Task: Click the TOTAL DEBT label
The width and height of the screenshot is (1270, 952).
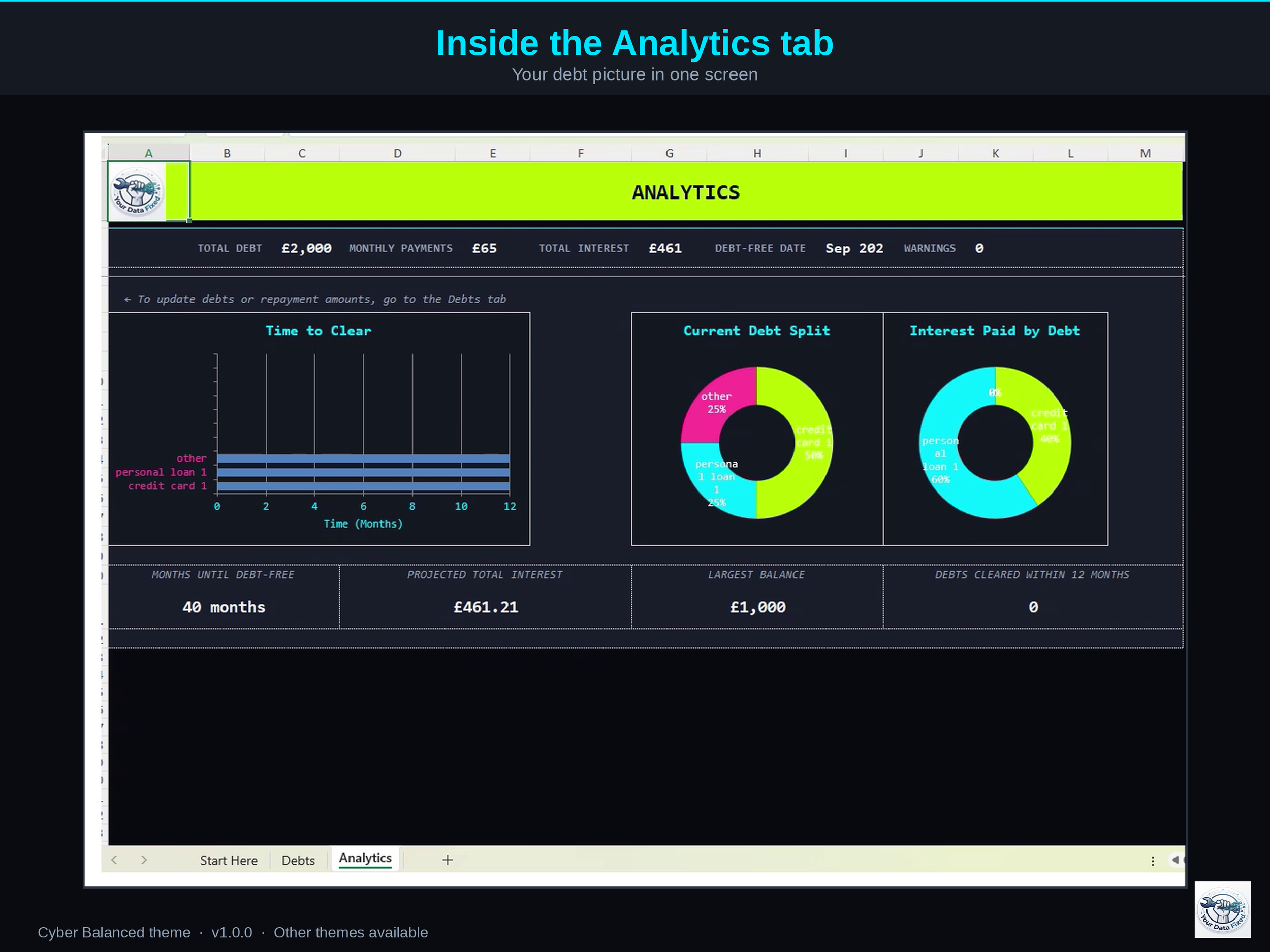Action: click(230, 248)
